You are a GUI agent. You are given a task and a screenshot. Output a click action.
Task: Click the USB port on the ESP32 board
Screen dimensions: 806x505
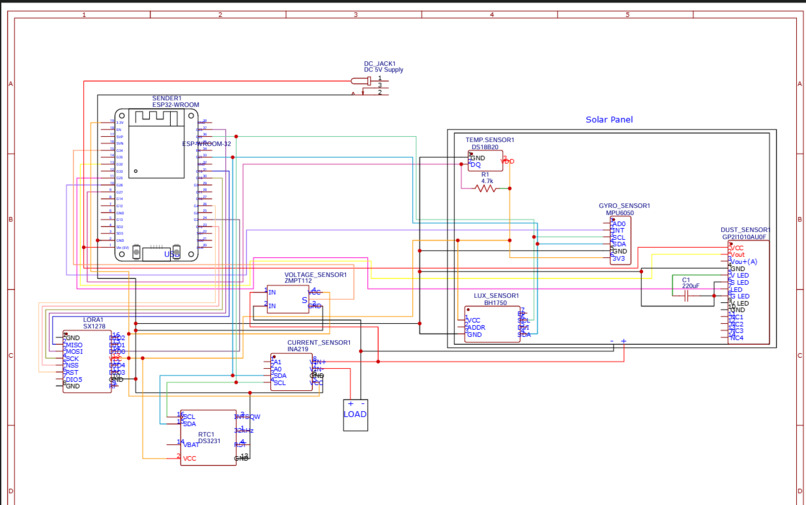point(156,253)
